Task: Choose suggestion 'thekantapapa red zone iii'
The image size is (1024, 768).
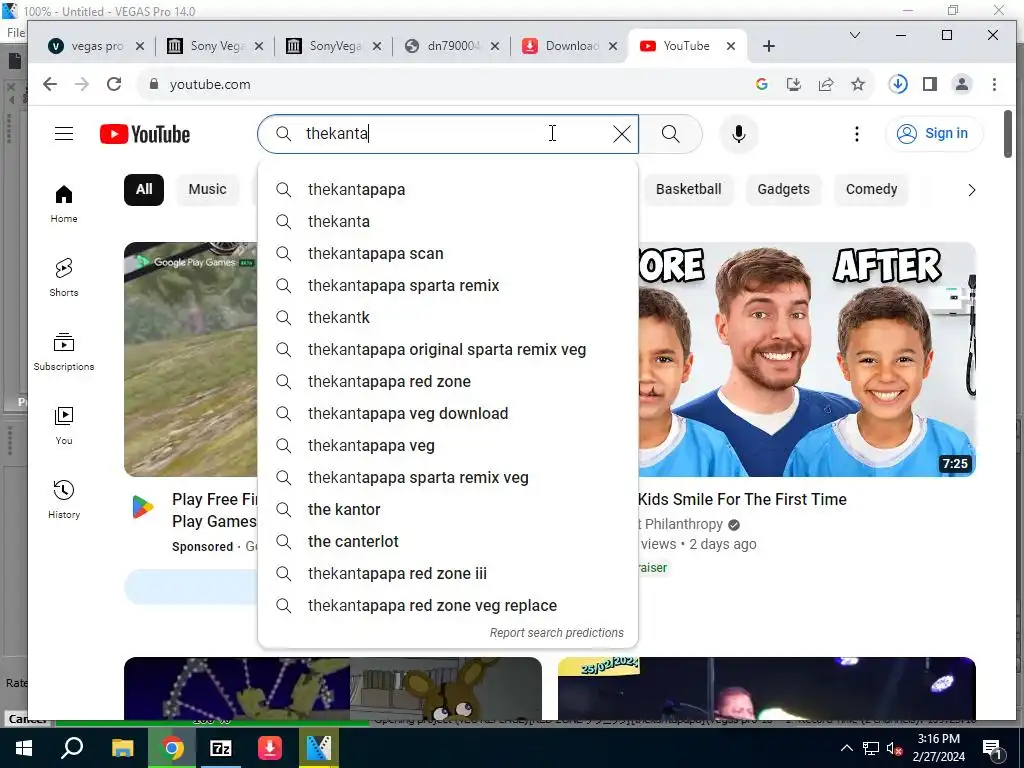Action: pyautogui.click(x=448, y=573)
